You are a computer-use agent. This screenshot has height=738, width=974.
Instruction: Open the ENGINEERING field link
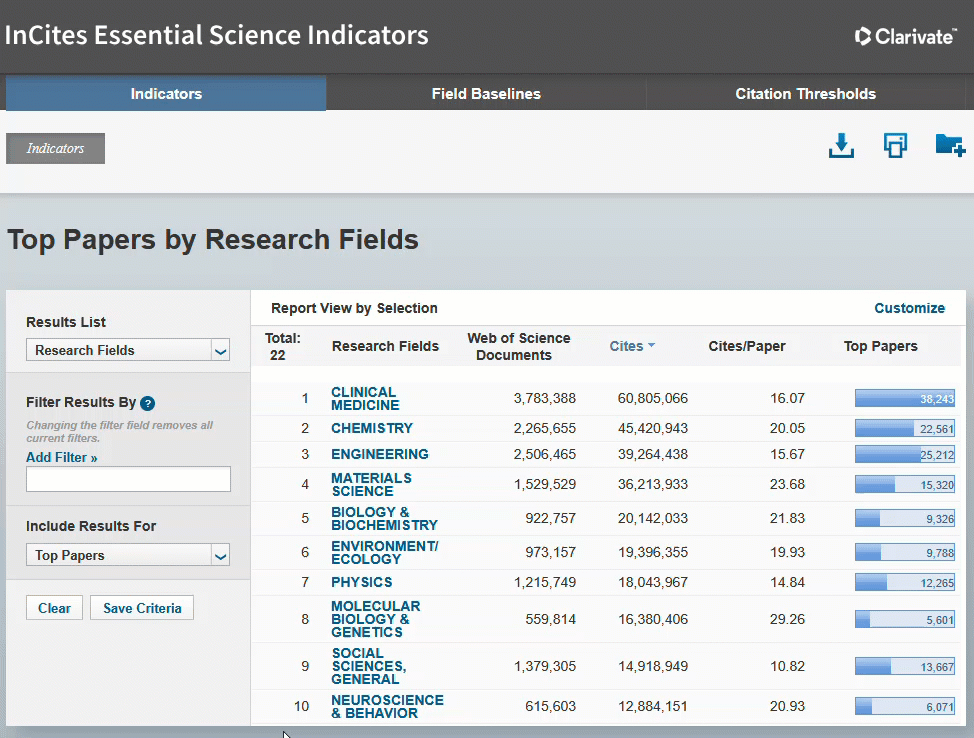(x=380, y=454)
